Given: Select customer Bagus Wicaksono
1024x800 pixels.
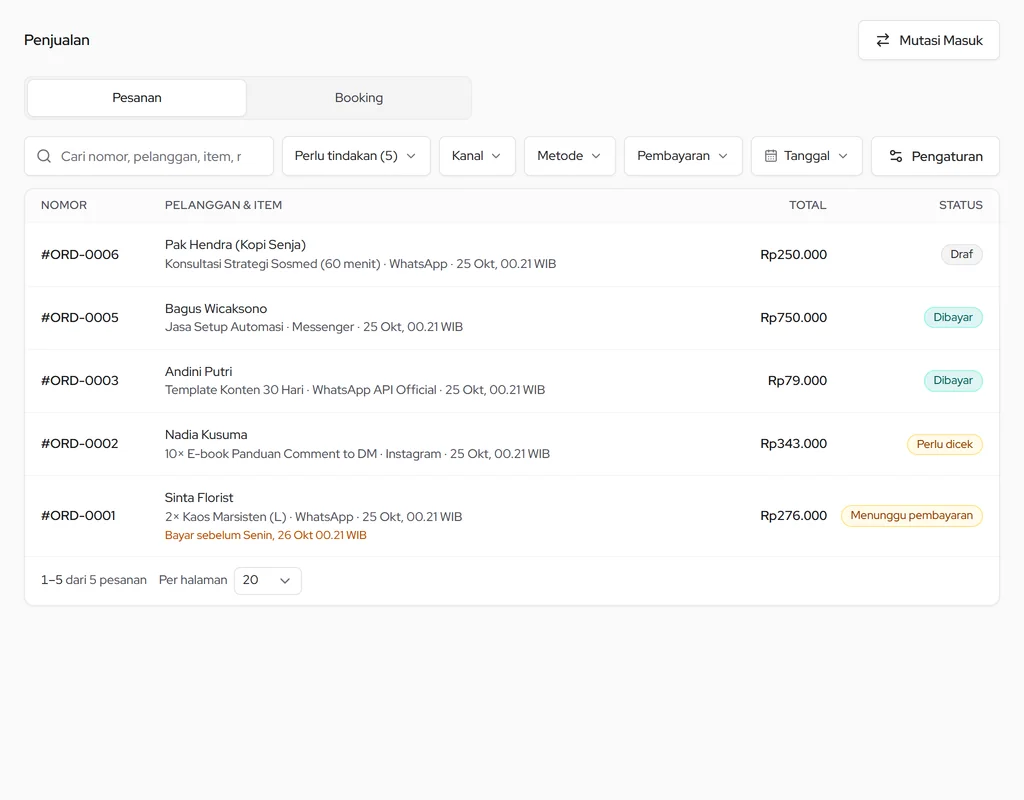Looking at the screenshot, I should click(x=216, y=308).
